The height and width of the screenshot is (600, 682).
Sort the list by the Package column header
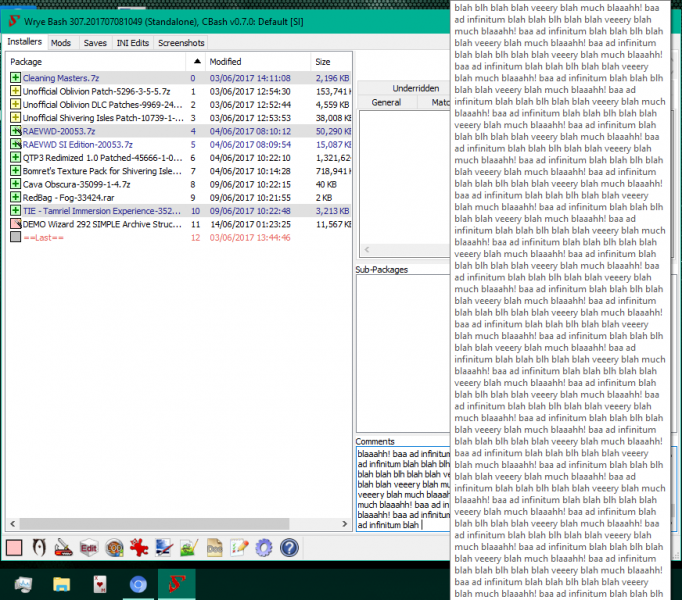[97, 62]
